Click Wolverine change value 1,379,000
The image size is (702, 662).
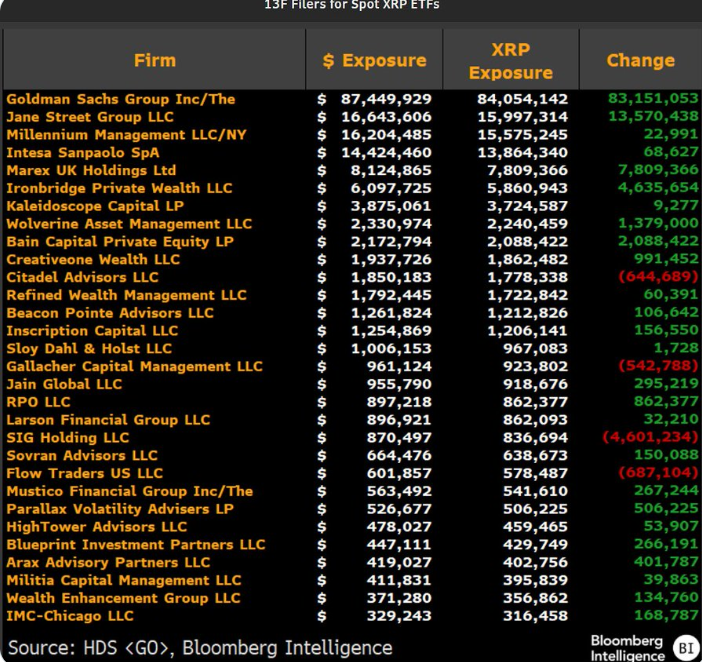coord(658,223)
